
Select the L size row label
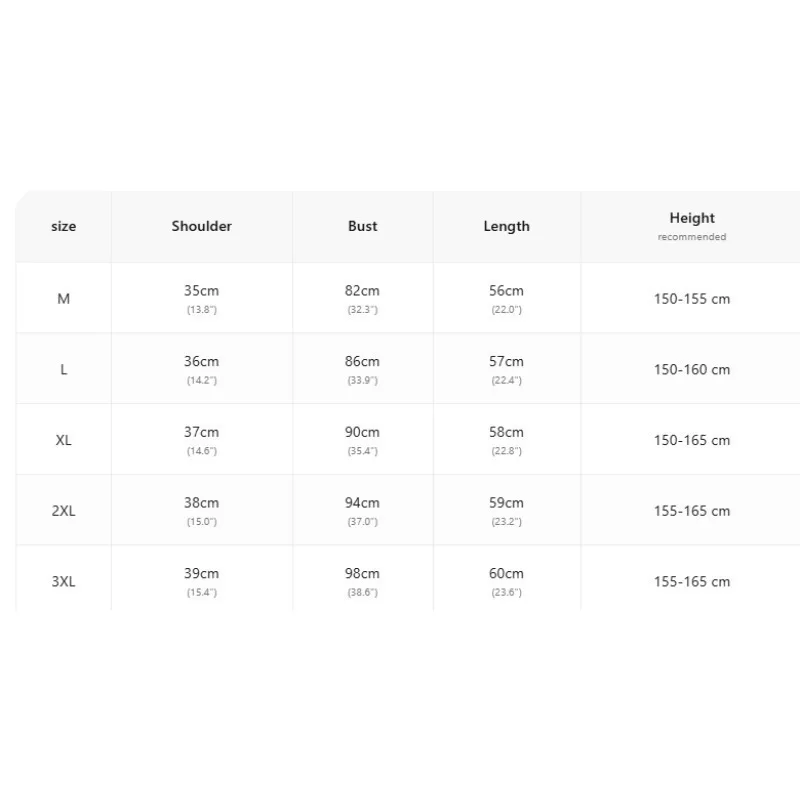pos(63,369)
